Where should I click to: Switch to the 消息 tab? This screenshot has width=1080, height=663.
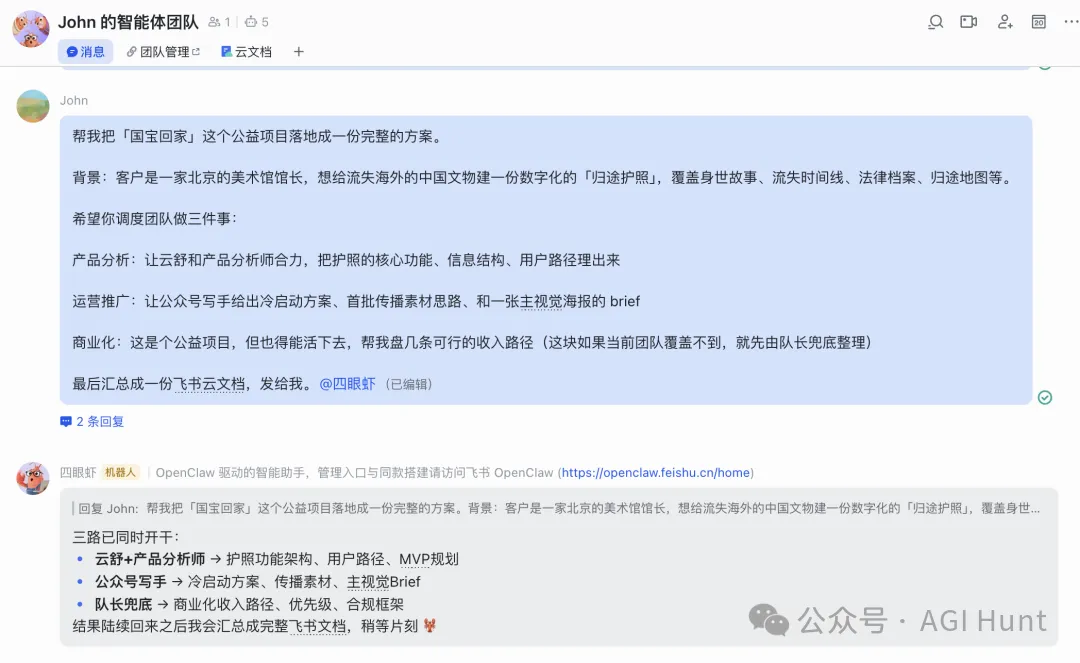[x=86, y=51]
